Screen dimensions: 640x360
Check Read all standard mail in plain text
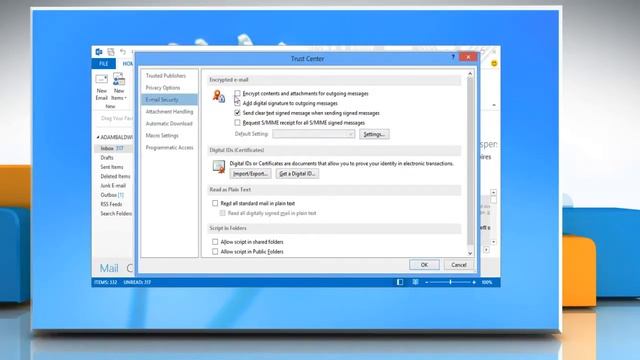[215, 203]
